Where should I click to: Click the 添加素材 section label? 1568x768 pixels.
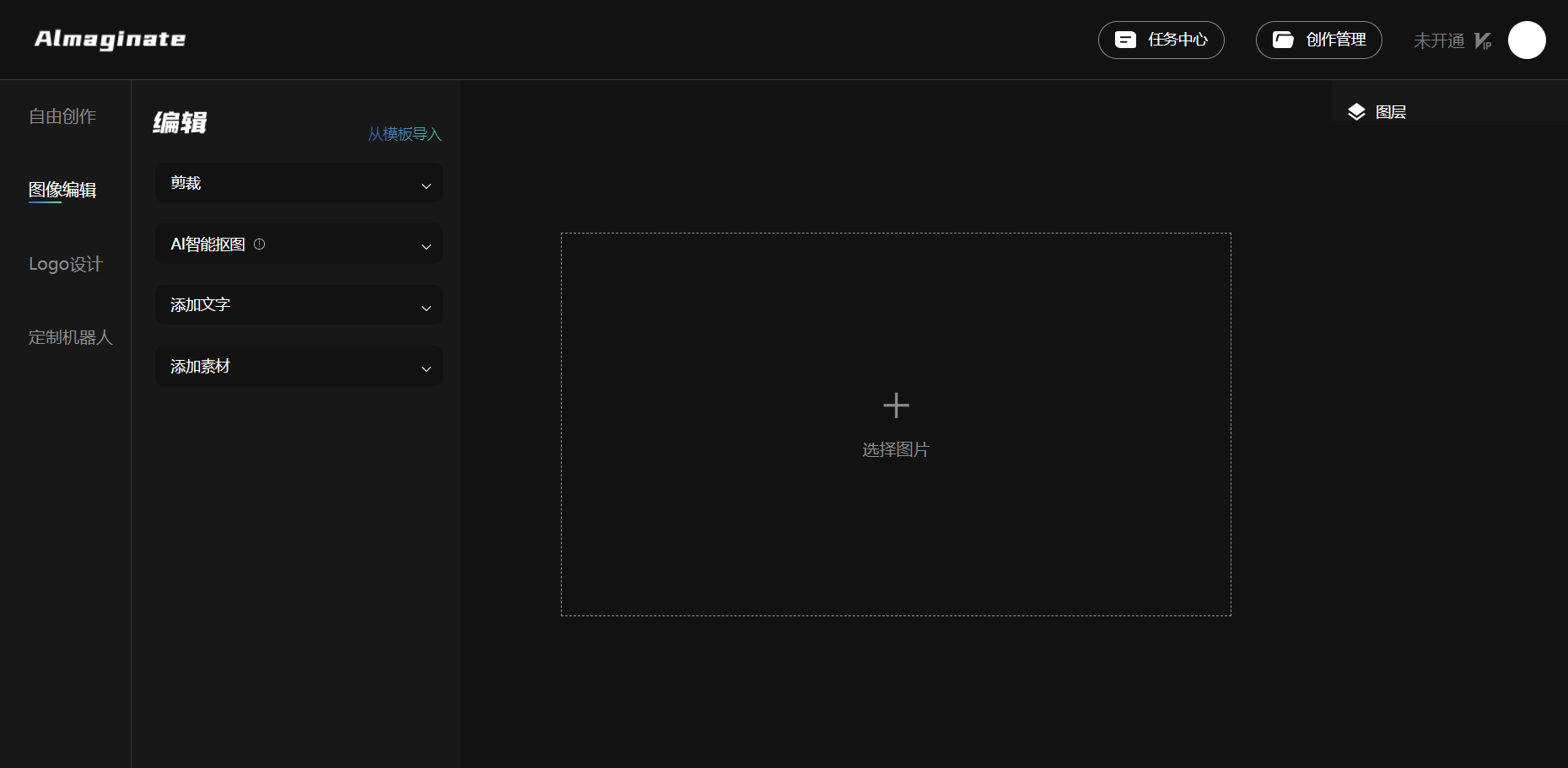coord(201,366)
